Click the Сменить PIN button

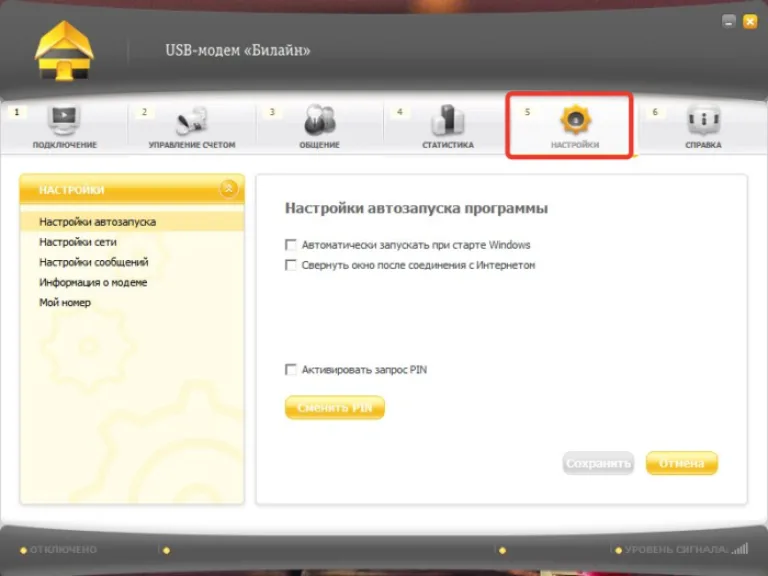point(335,408)
